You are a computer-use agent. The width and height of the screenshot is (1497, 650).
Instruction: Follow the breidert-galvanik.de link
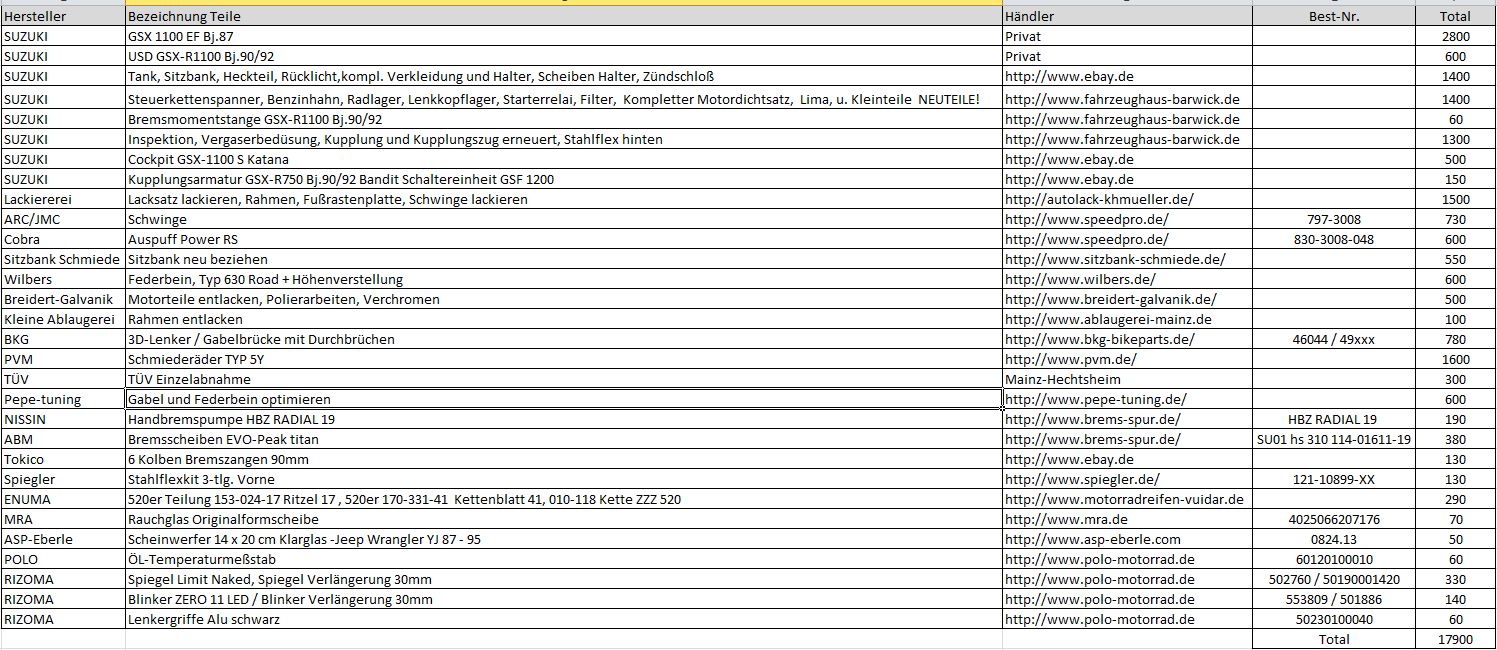tap(1110, 300)
